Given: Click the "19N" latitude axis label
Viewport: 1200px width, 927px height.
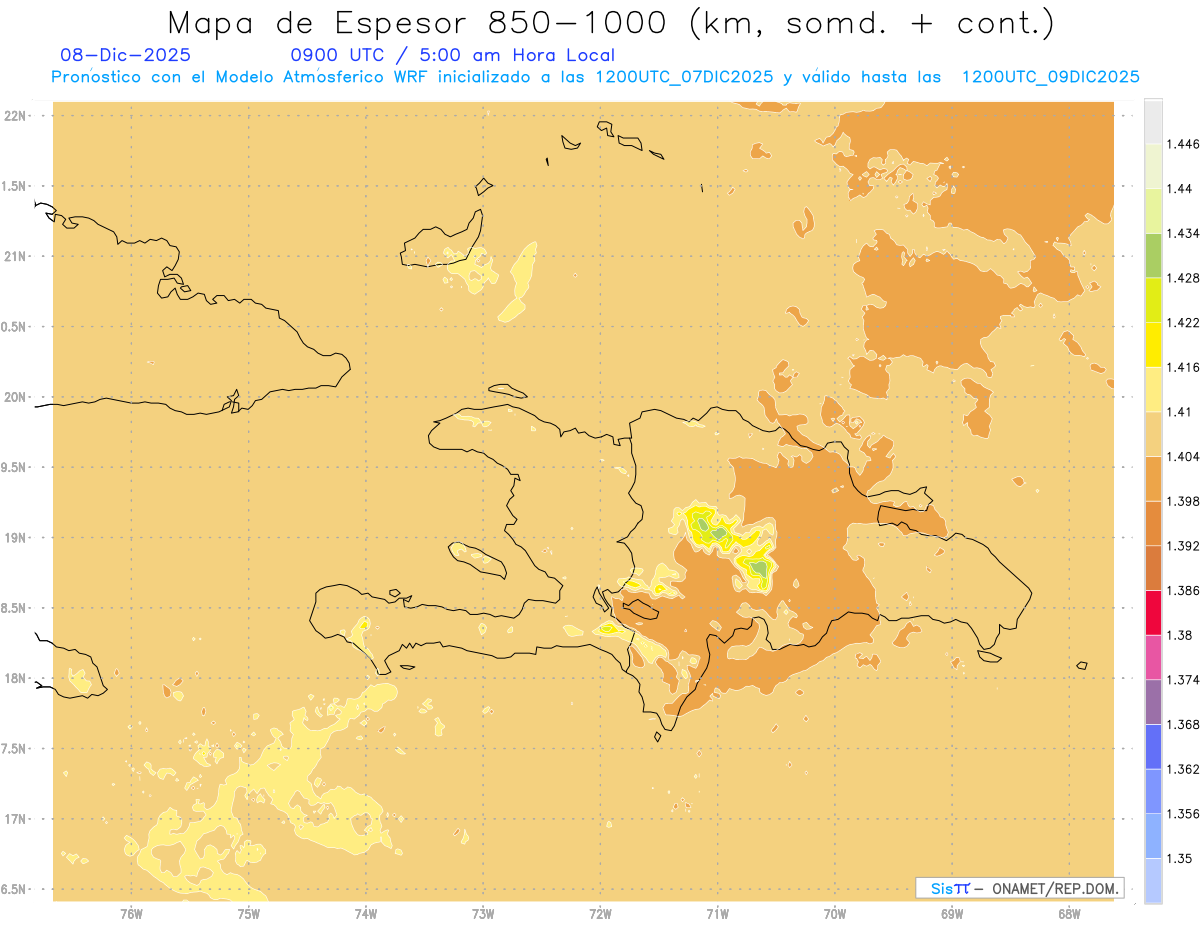Looking at the screenshot, I should pyautogui.click(x=15, y=537).
